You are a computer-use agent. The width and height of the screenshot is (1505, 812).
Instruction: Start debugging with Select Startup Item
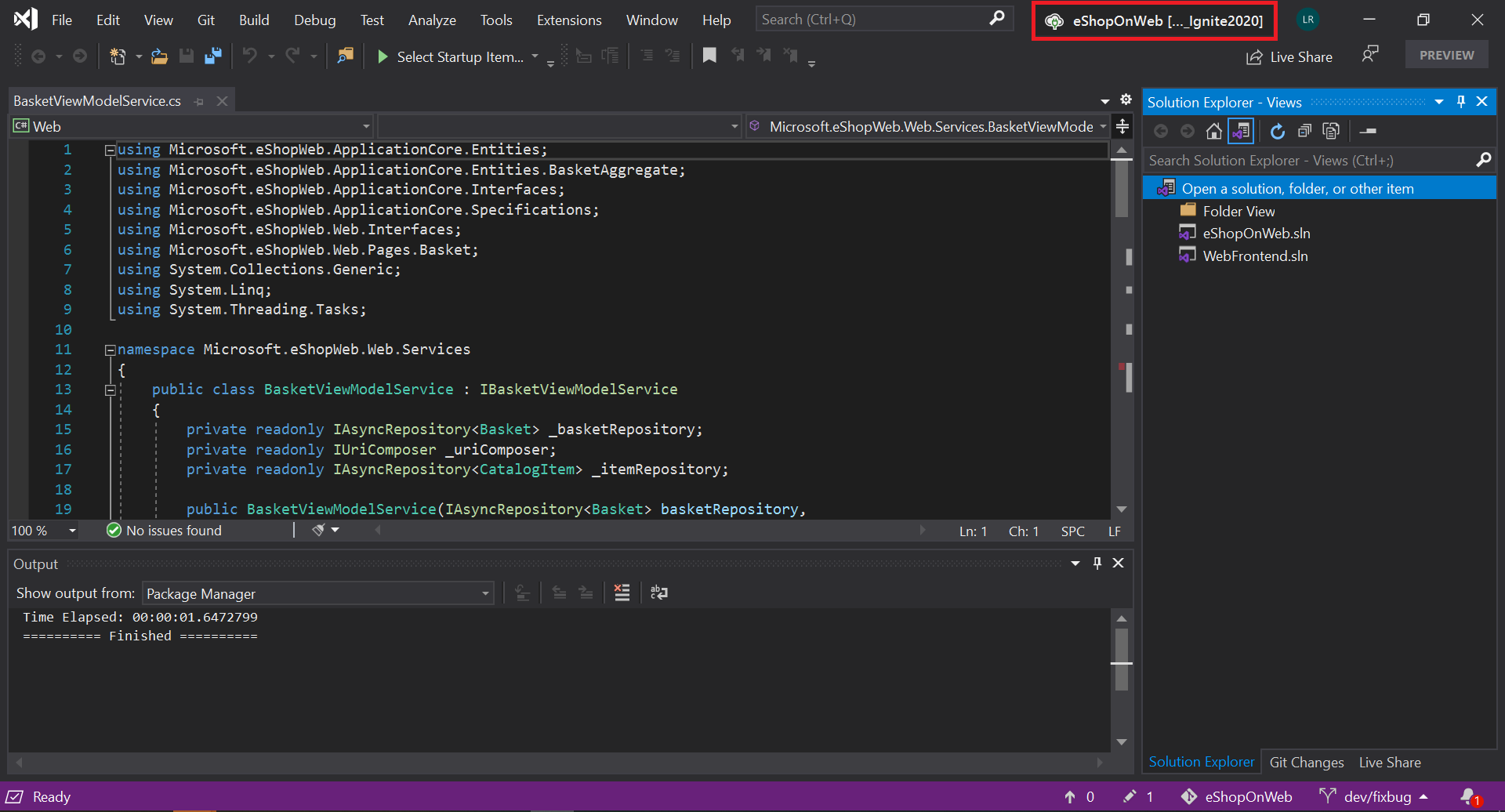click(x=382, y=56)
